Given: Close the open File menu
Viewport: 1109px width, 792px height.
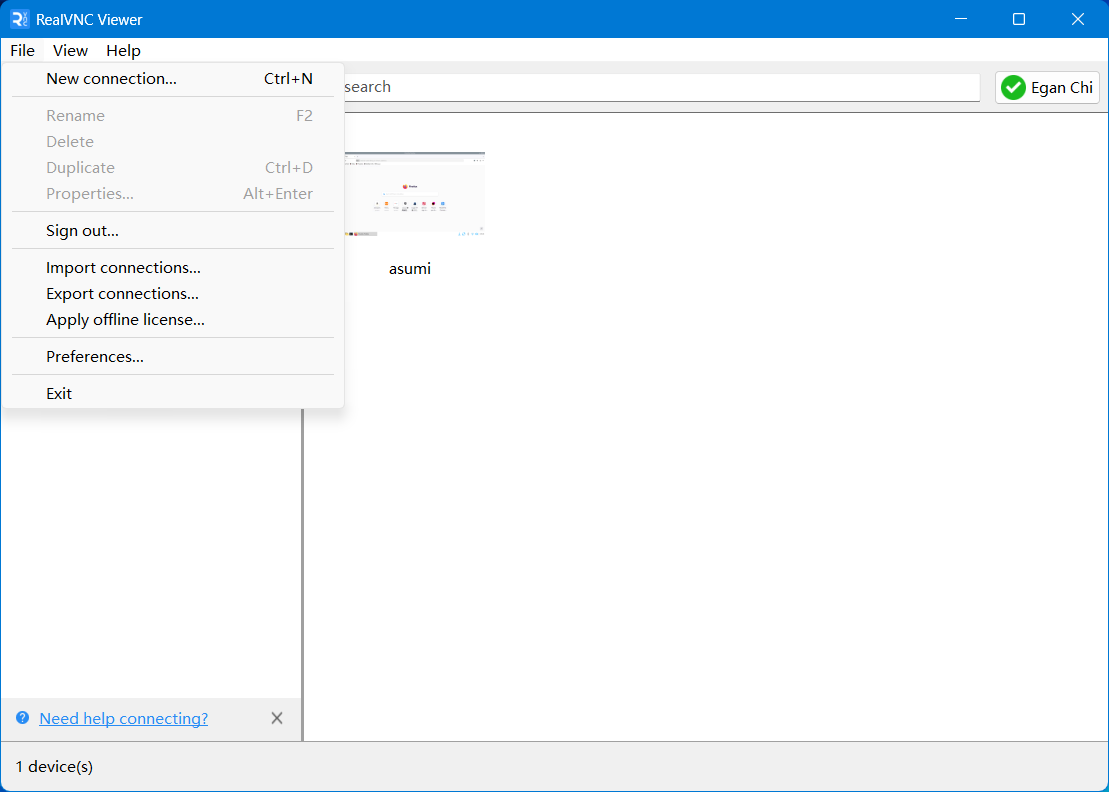Looking at the screenshot, I should tap(22, 50).
